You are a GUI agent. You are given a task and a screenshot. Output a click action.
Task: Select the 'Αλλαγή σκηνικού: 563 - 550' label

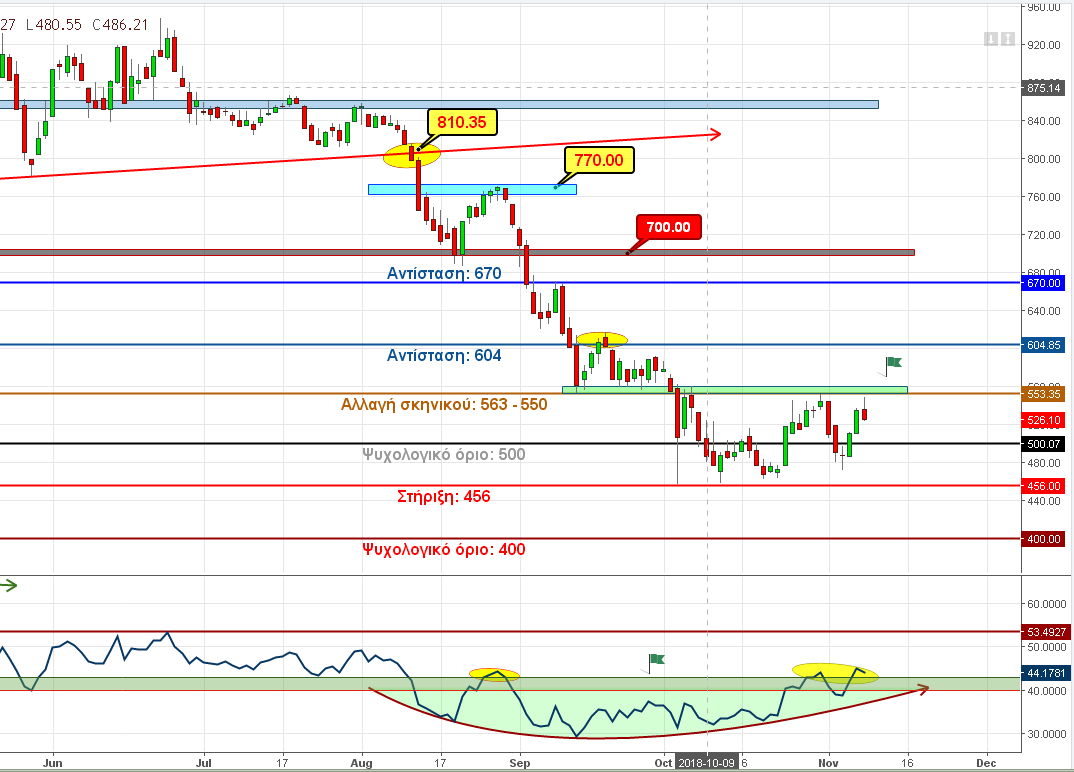444,404
